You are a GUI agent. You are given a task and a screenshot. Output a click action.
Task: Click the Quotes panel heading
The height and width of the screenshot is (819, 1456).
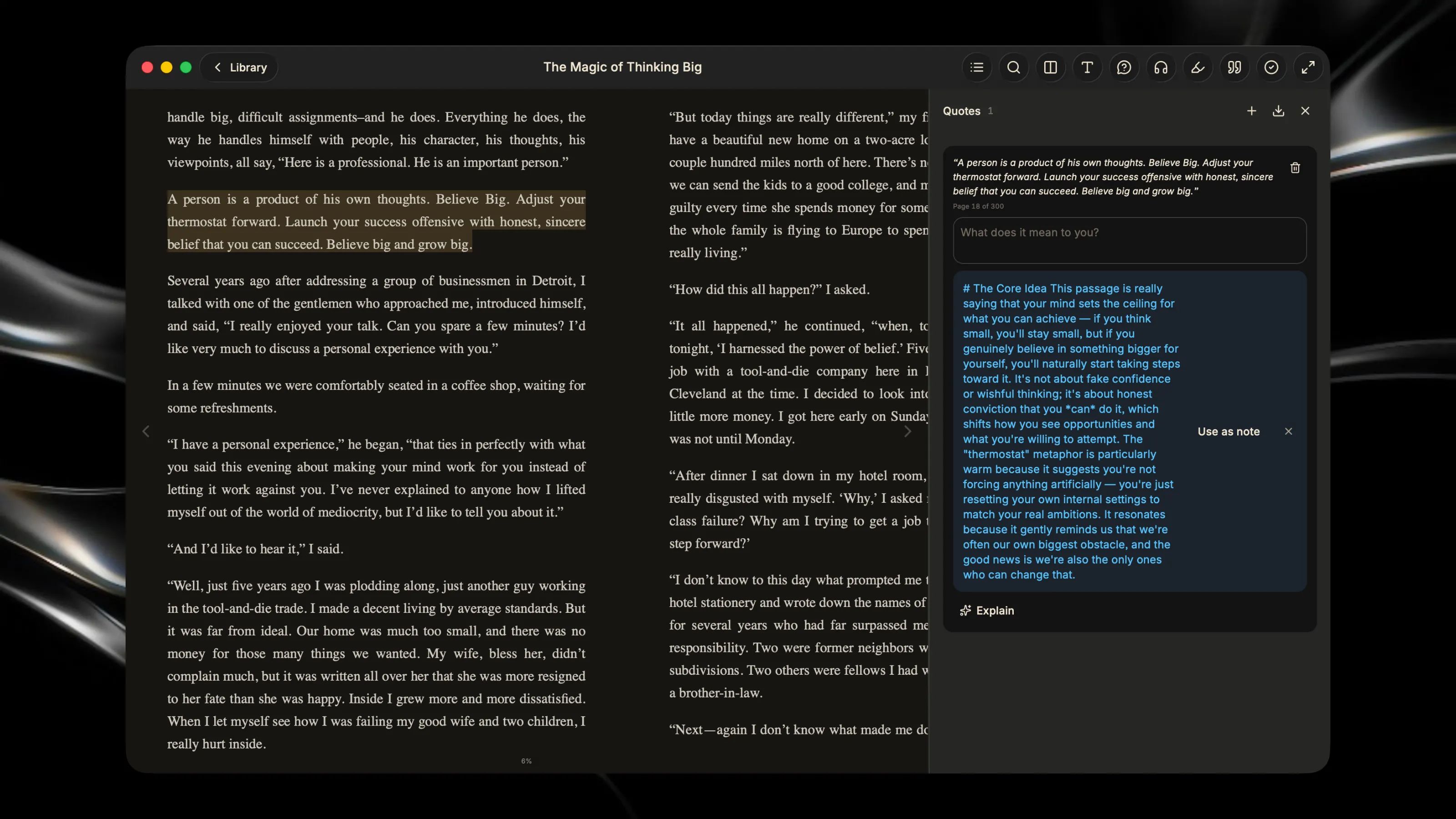[x=961, y=111]
